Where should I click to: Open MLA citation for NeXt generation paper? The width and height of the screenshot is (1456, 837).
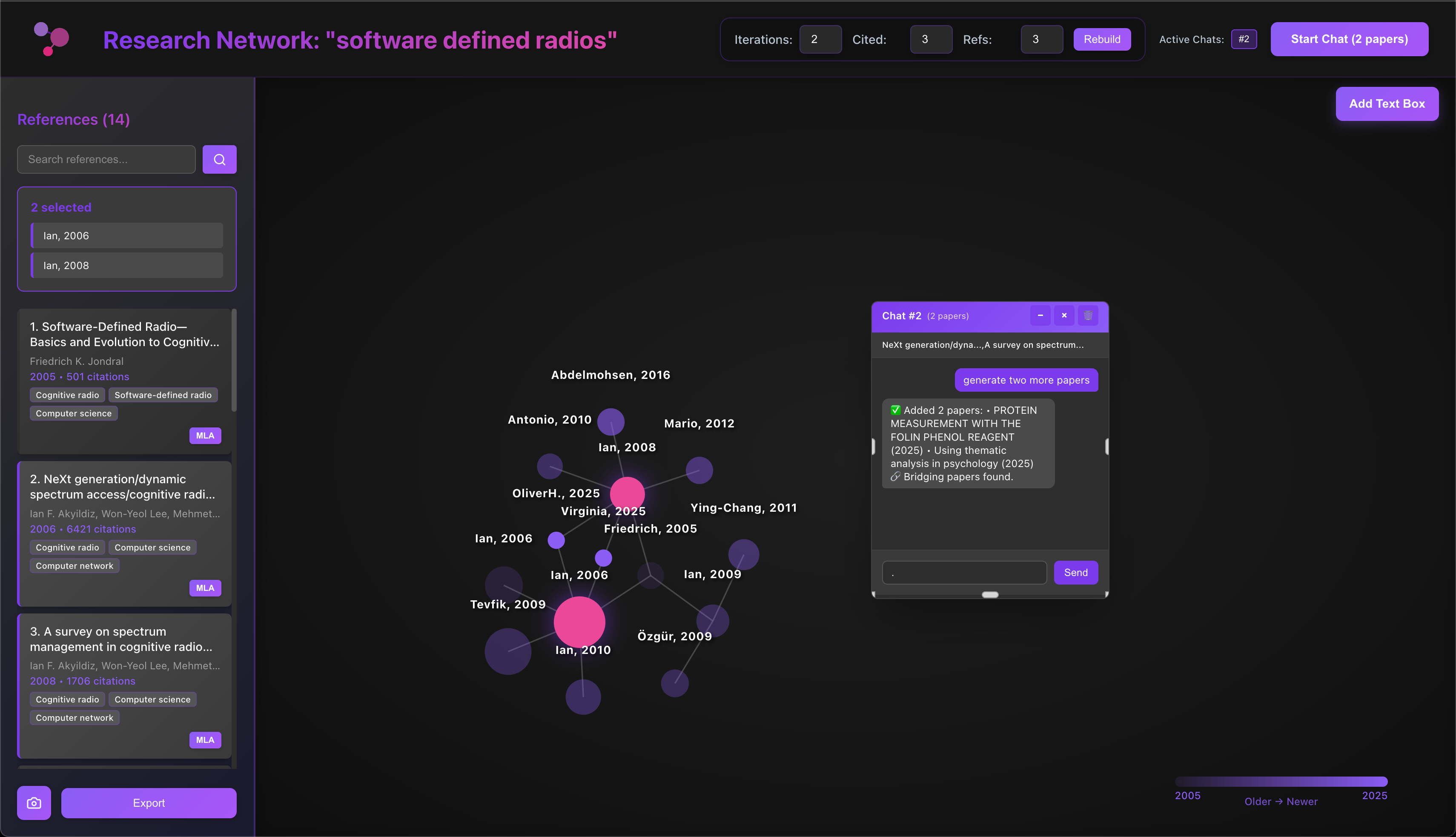[x=205, y=588]
